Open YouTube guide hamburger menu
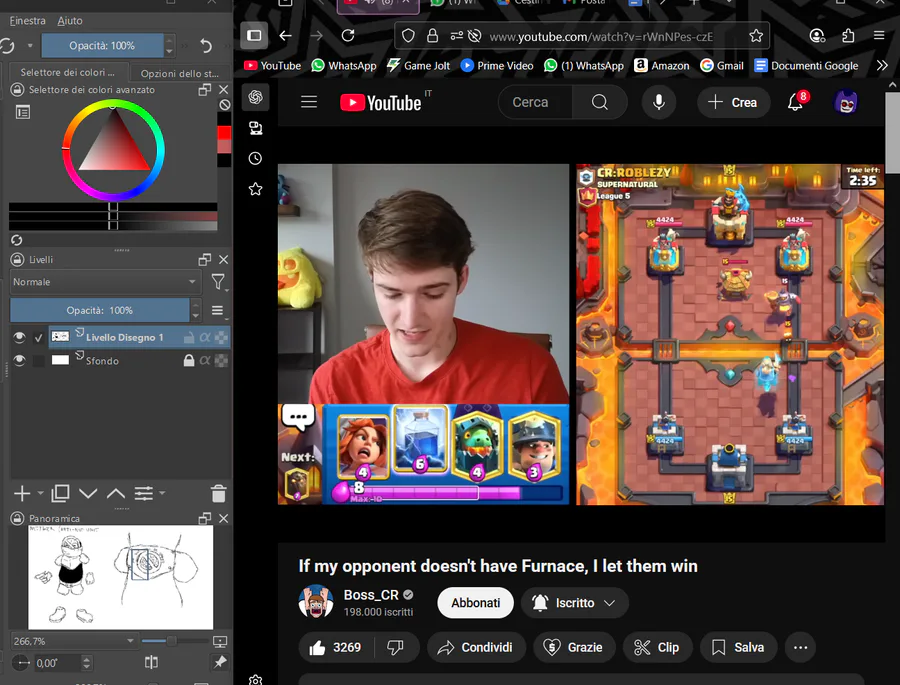This screenshot has width=900, height=685. coord(309,102)
